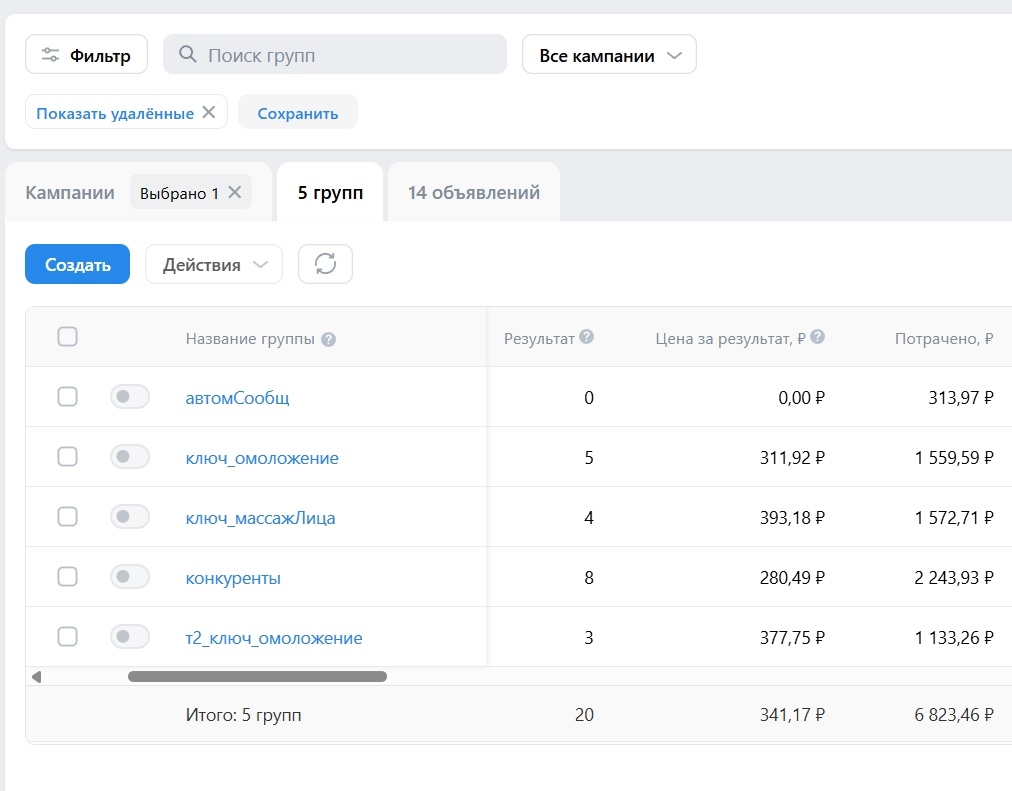
Task: Remove the Показать удалённые filter chip
Action: [209, 112]
